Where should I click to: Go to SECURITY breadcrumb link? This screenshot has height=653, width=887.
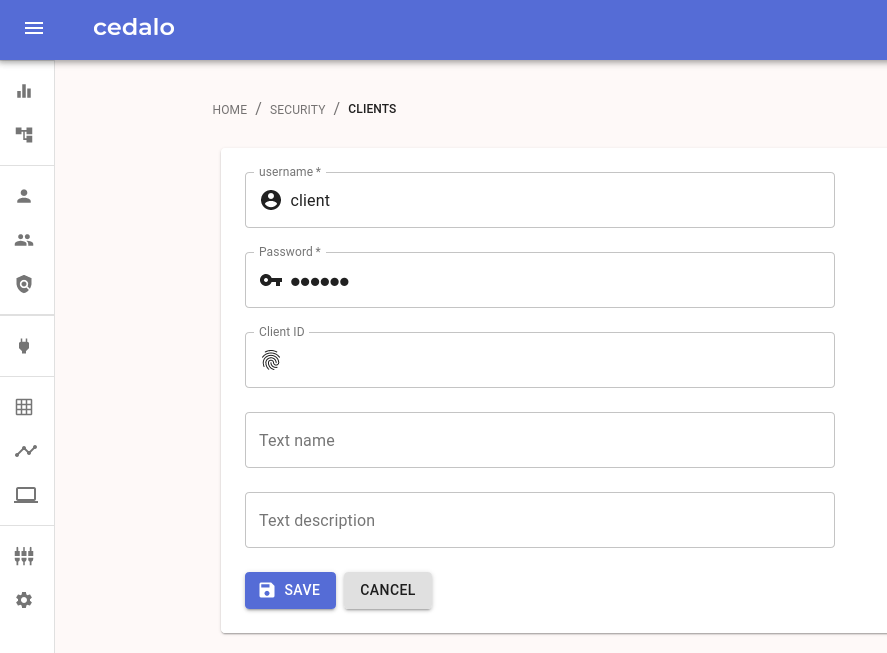[298, 109]
